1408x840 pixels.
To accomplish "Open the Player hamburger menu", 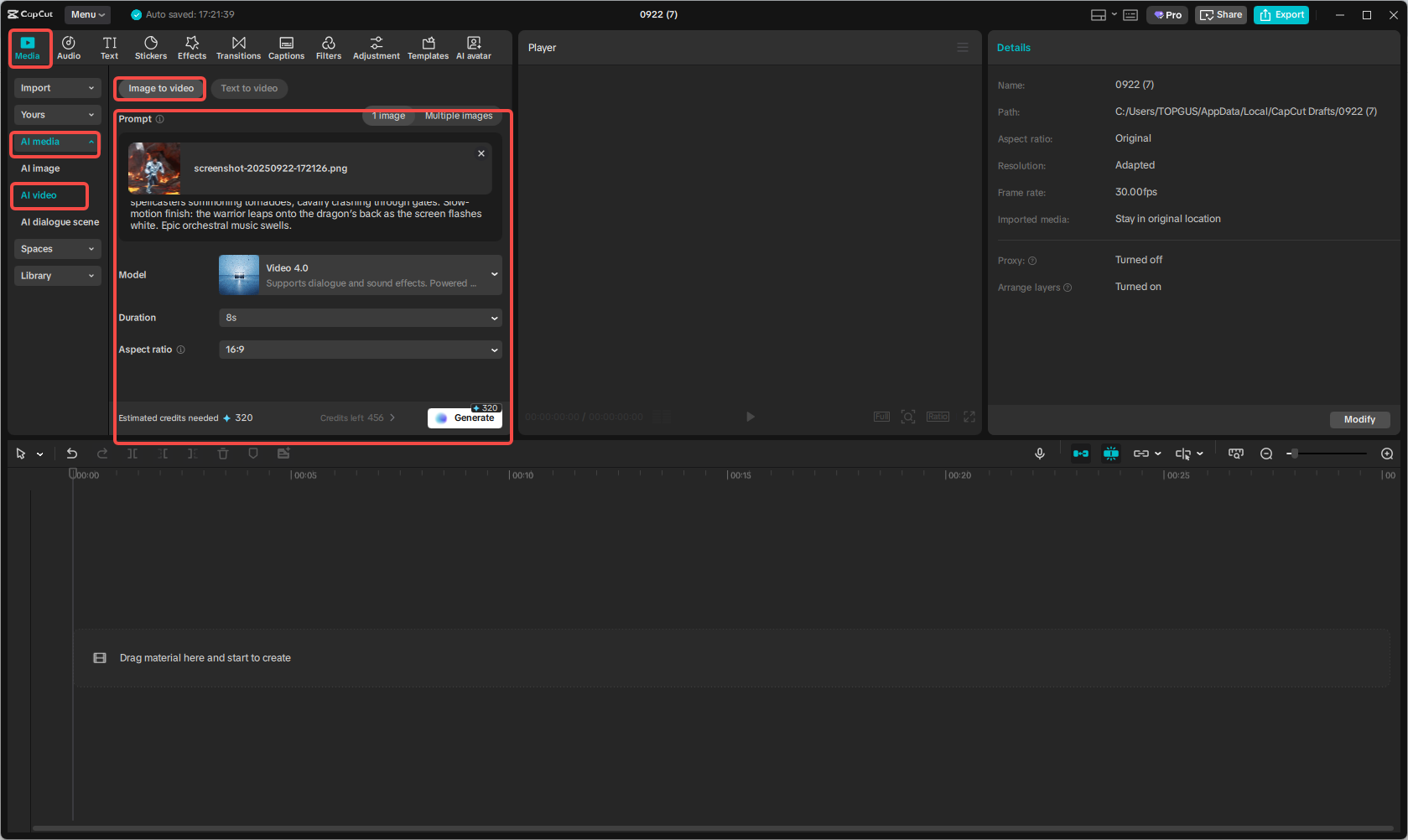I will tap(963, 48).
